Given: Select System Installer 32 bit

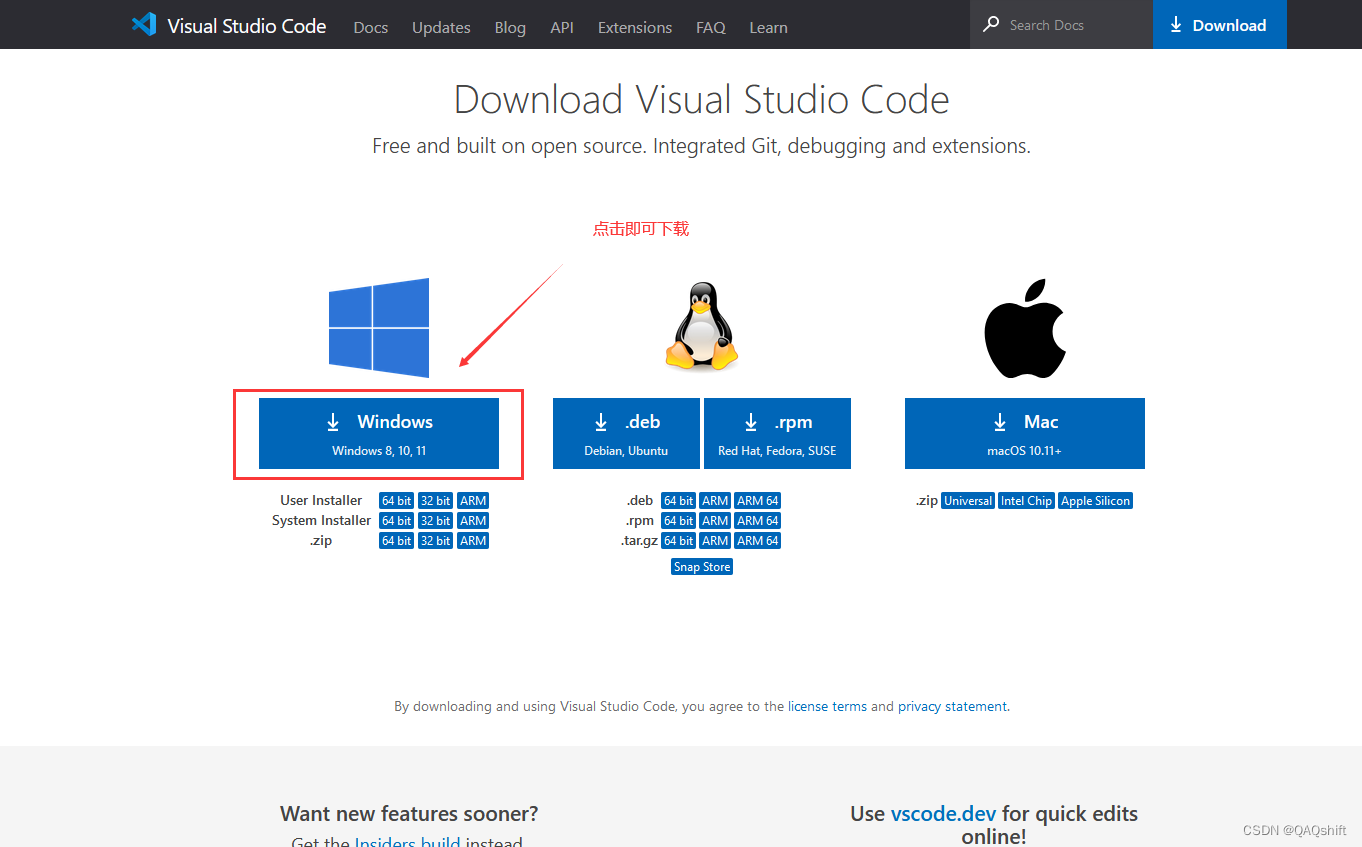Looking at the screenshot, I should click(x=435, y=521).
